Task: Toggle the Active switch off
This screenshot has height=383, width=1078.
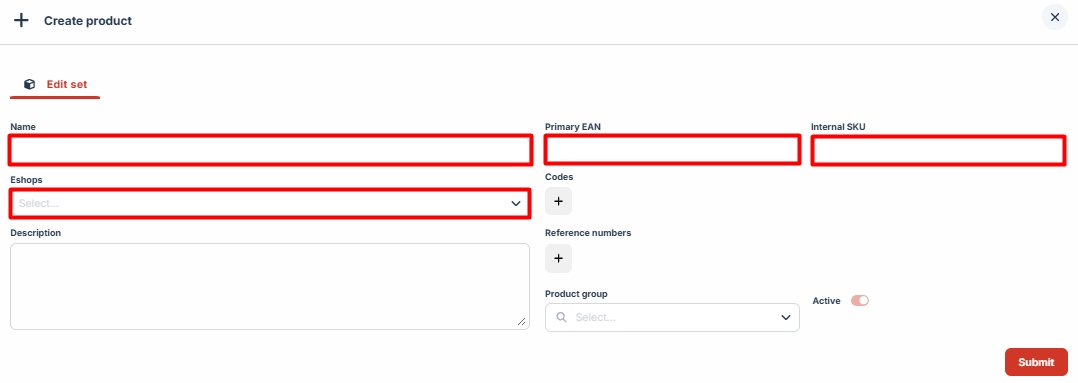Action: click(x=860, y=300)
